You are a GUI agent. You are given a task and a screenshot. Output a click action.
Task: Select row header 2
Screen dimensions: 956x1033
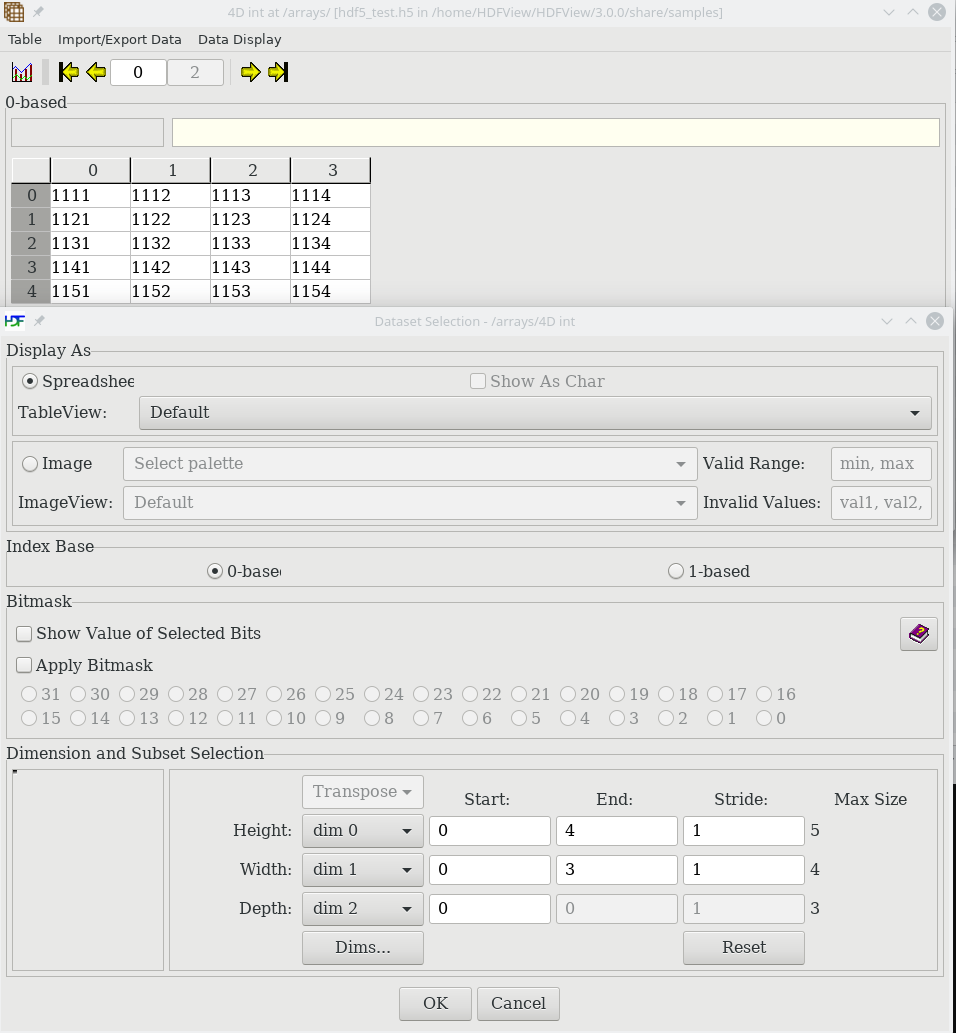[x=31, y=244]
